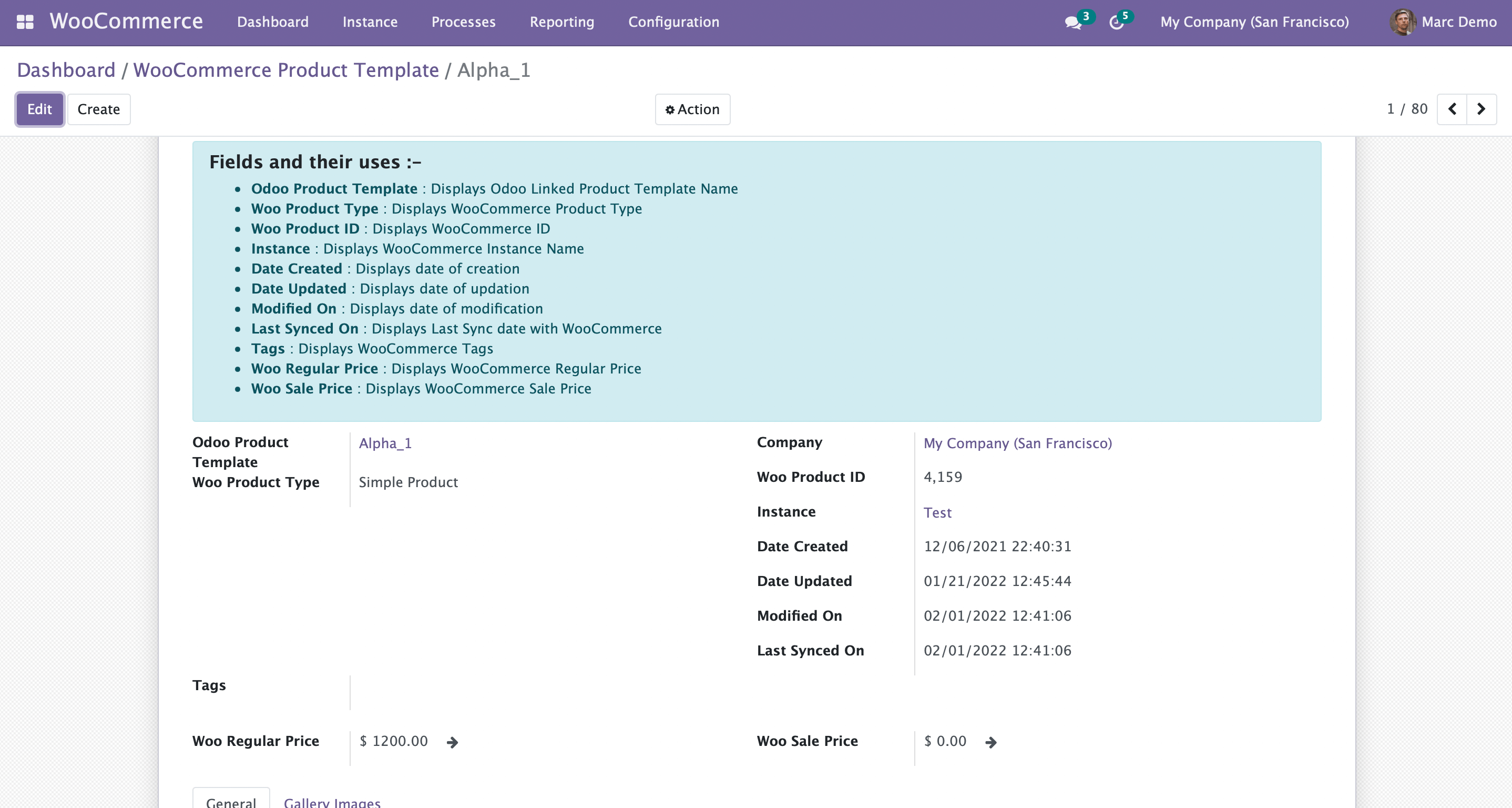Open the Reporting menu
Image resolution: width=1512 pixels, height=808 pixels.
[x=561, y=22]
